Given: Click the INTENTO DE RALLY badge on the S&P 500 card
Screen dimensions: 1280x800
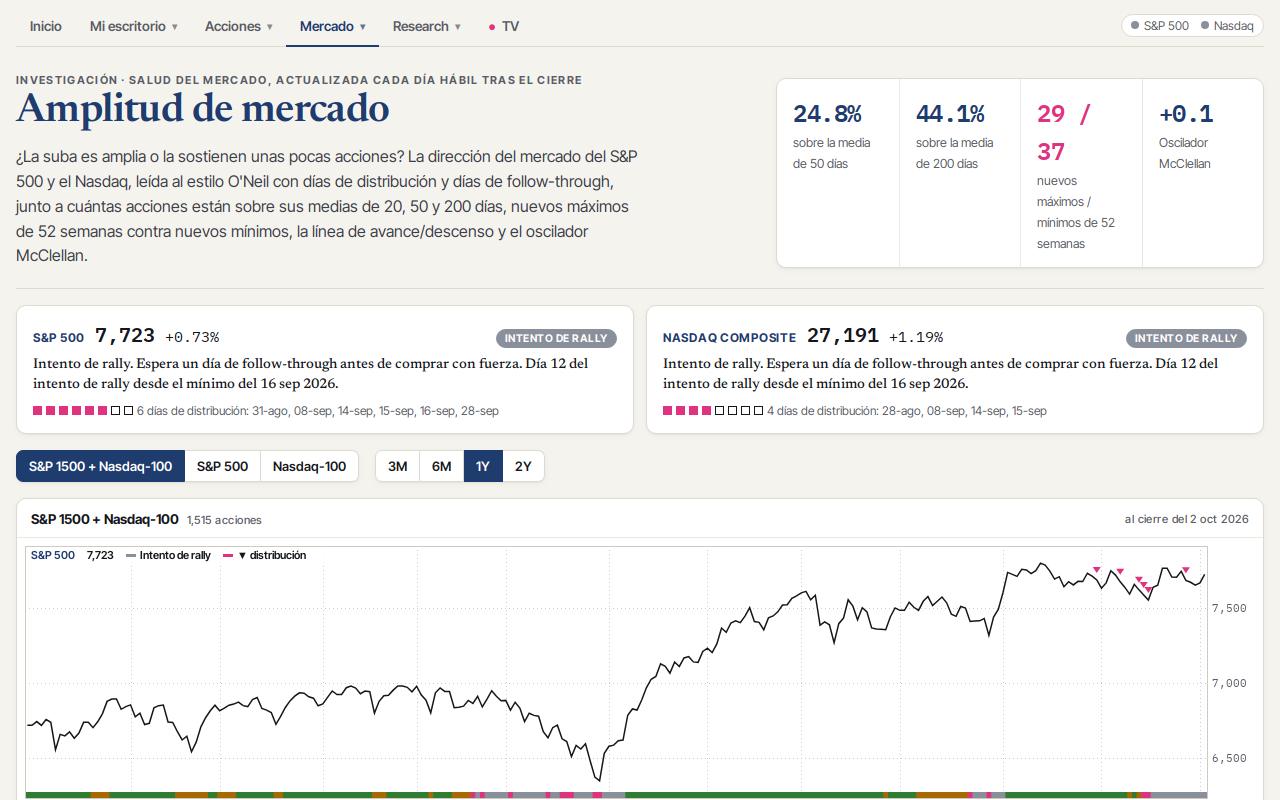Looking at the screenshot, I should 556,338.
